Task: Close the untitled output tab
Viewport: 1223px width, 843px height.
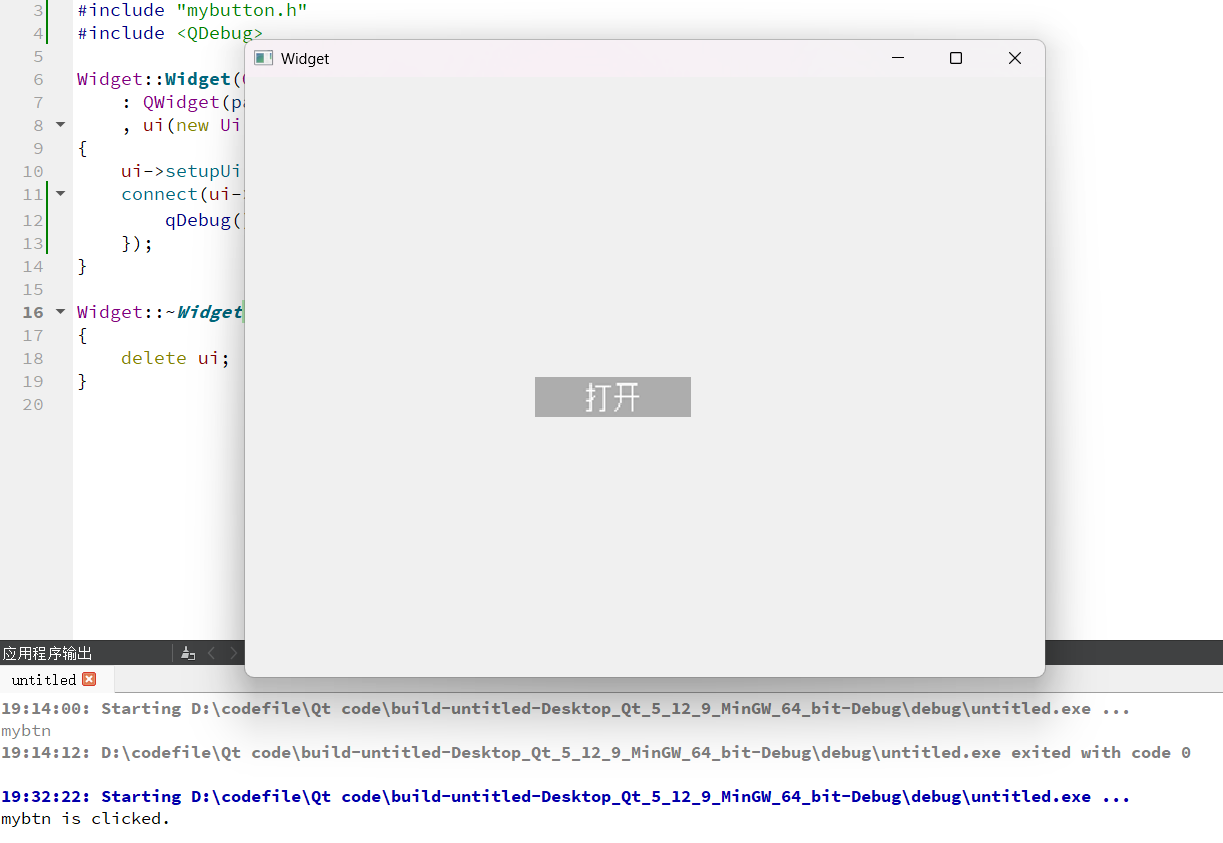Action: click(x=89, y=679)
